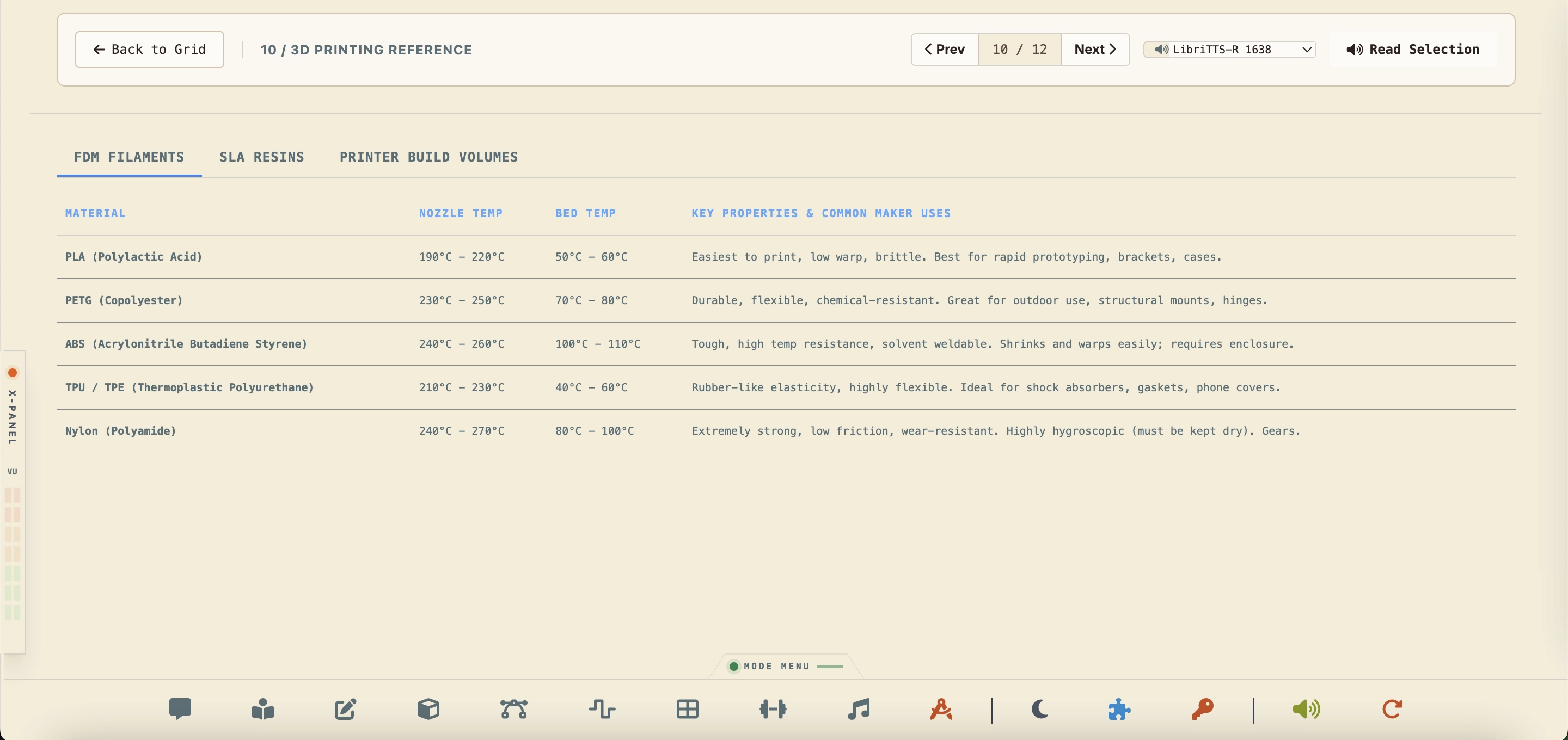Viewport: 1568px width, 740px height.
Task: Select the waveform pulse mode icon
Action: [602, 709]
